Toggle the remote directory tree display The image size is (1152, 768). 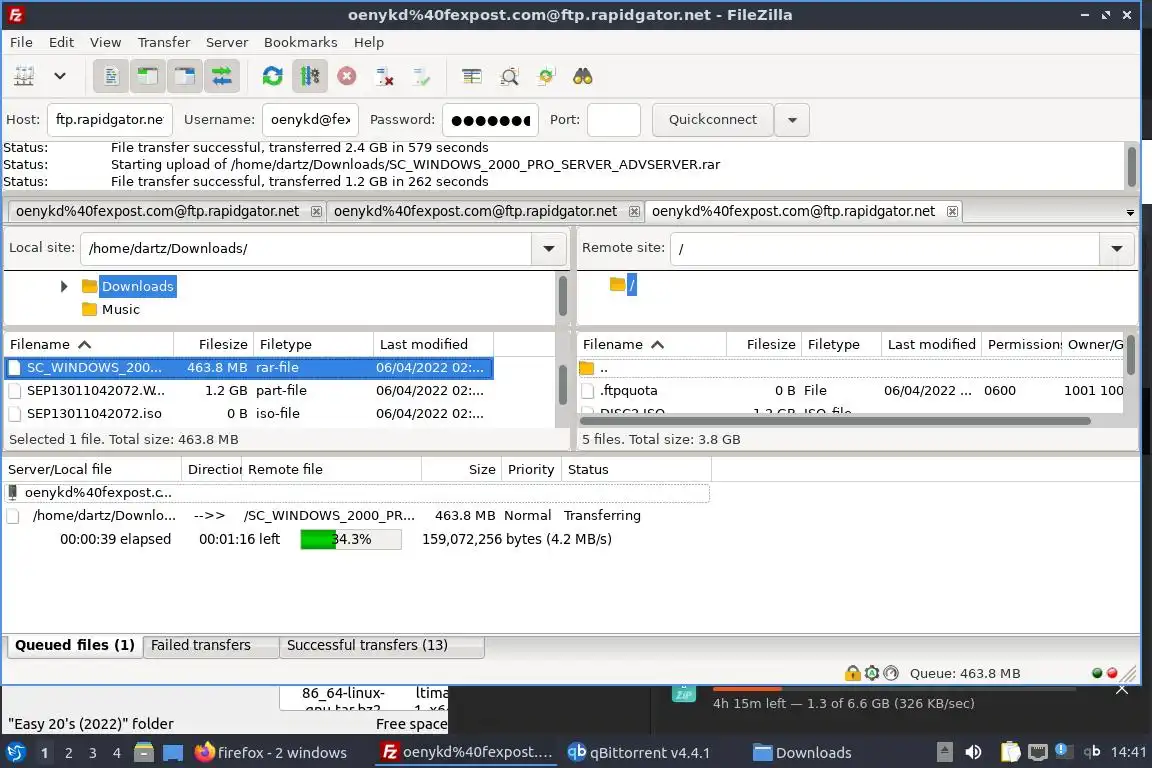[x=184, y=76]
